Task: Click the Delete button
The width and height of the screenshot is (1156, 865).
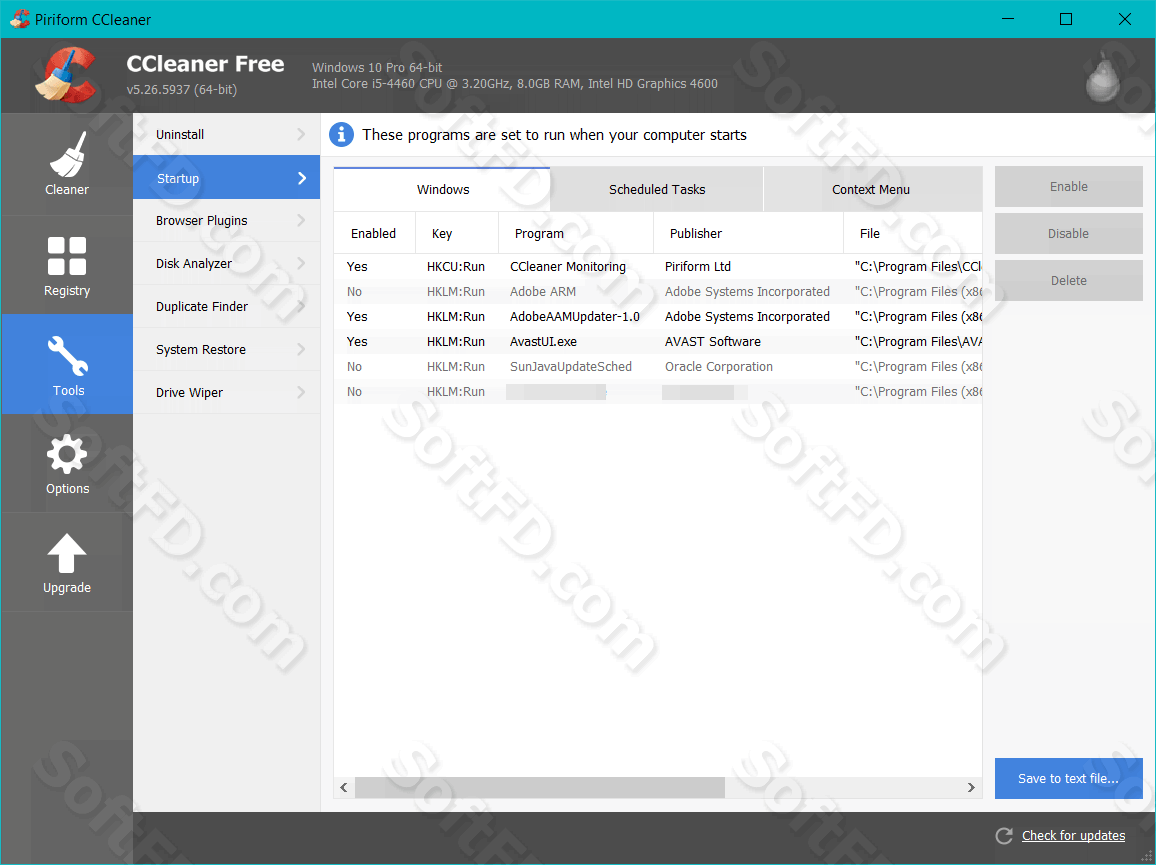Action: (x=1068, y=280)
